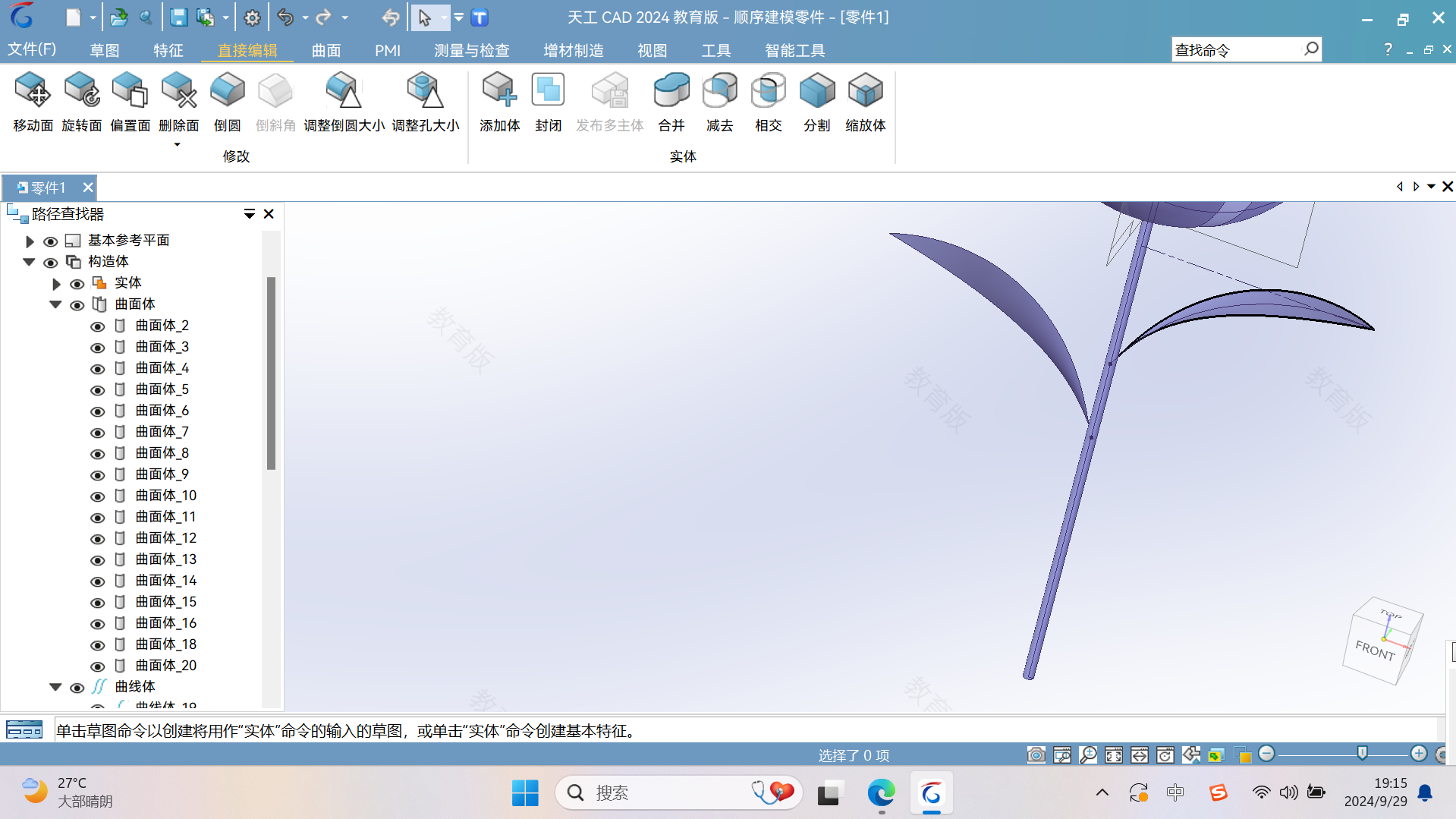1456x819 pixels.
Task: Click the New document icon
Action: pos(73,17)
